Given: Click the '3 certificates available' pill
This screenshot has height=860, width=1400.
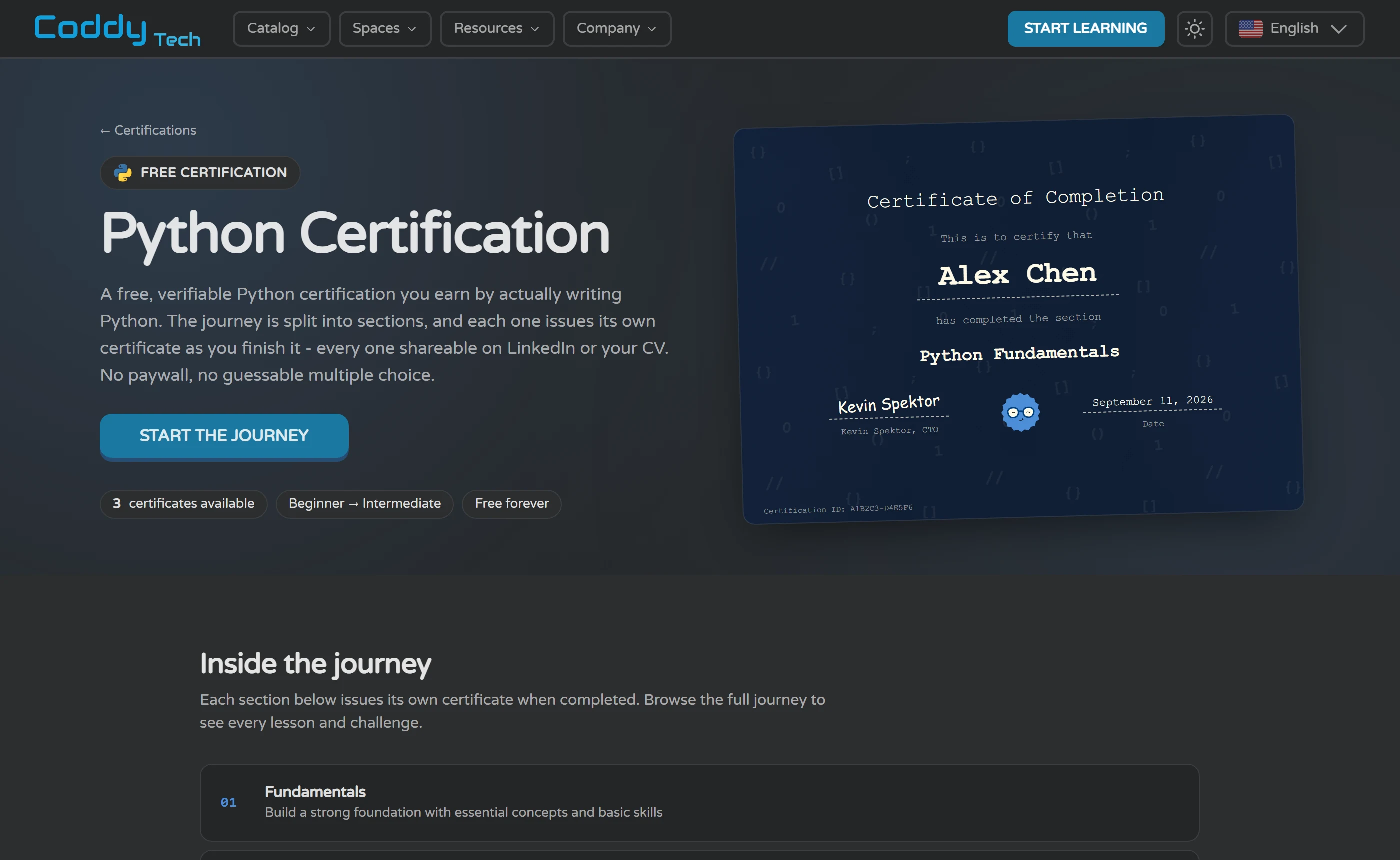Looking at the screenshot, I should tap(183, 503).
